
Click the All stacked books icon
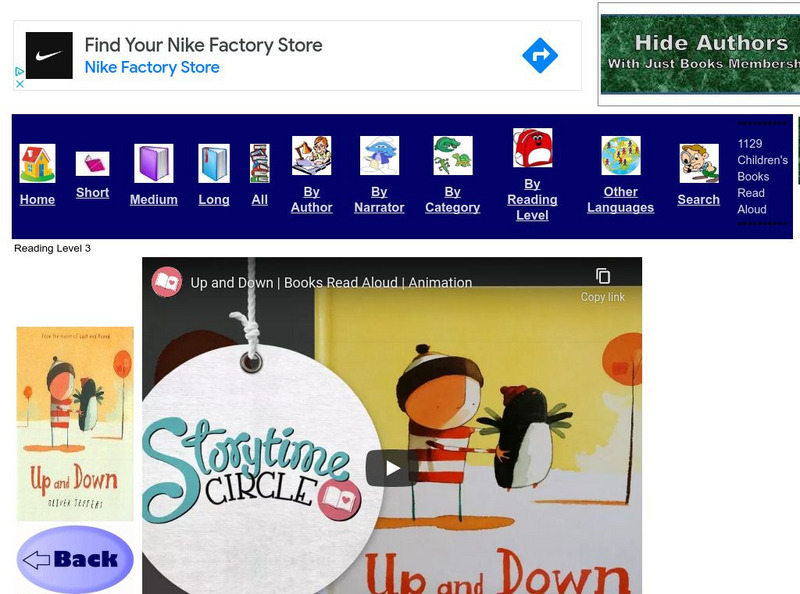[x=260, y=164]
